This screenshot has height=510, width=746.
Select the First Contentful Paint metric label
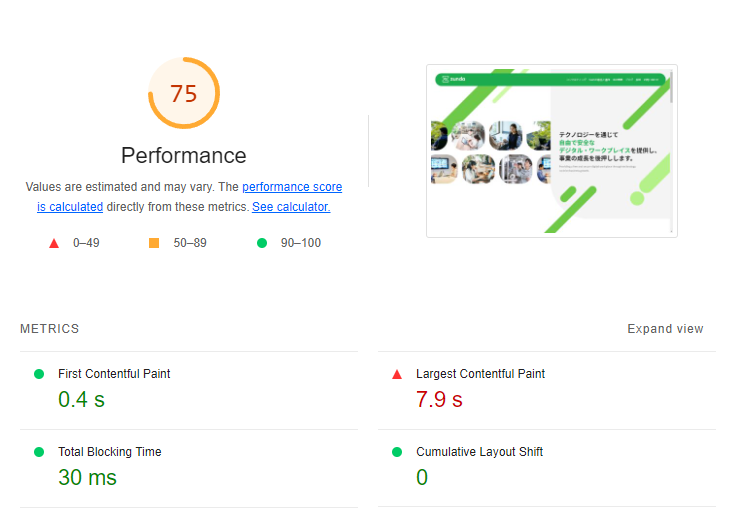(114, 374)
